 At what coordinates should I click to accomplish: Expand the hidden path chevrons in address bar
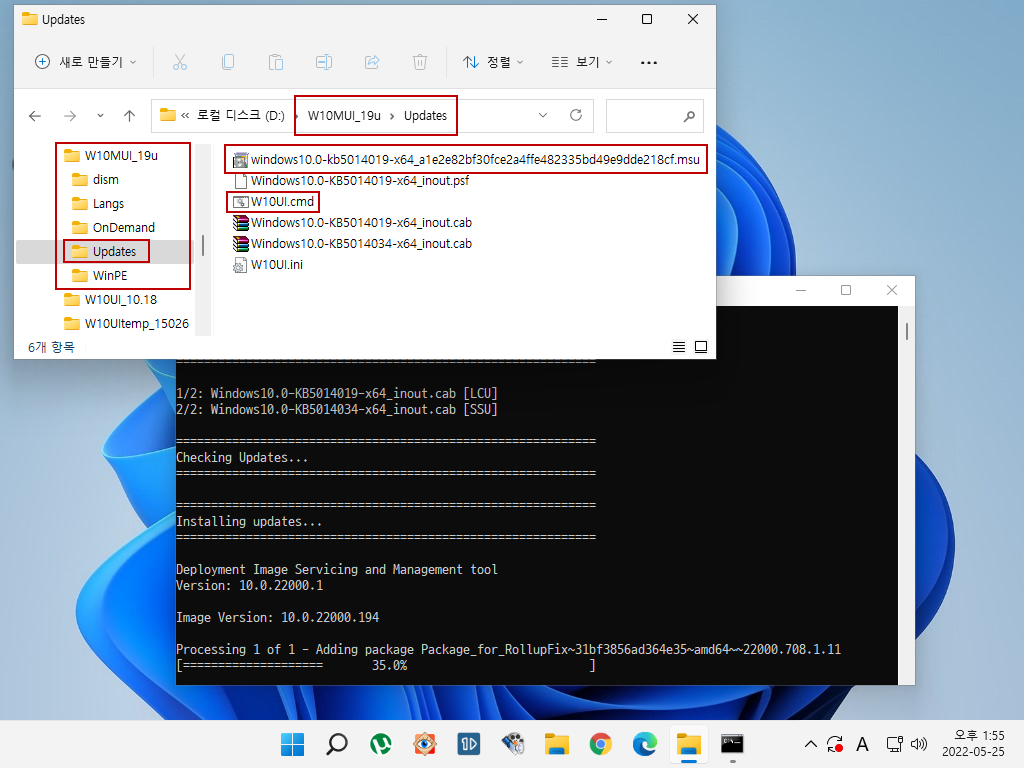coord(185,116)
